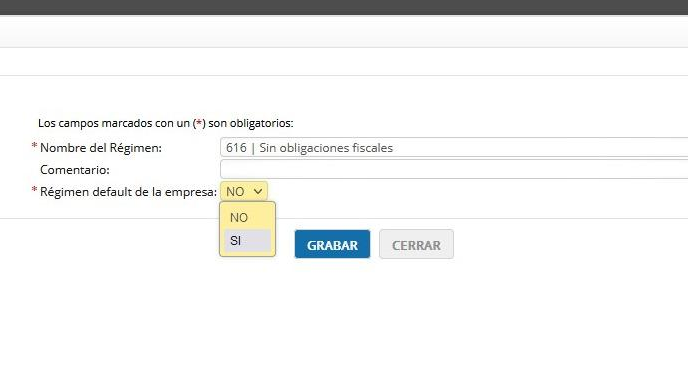Click the red asterisk beside Régimen default
688x367 pixels.
(34, 190)
